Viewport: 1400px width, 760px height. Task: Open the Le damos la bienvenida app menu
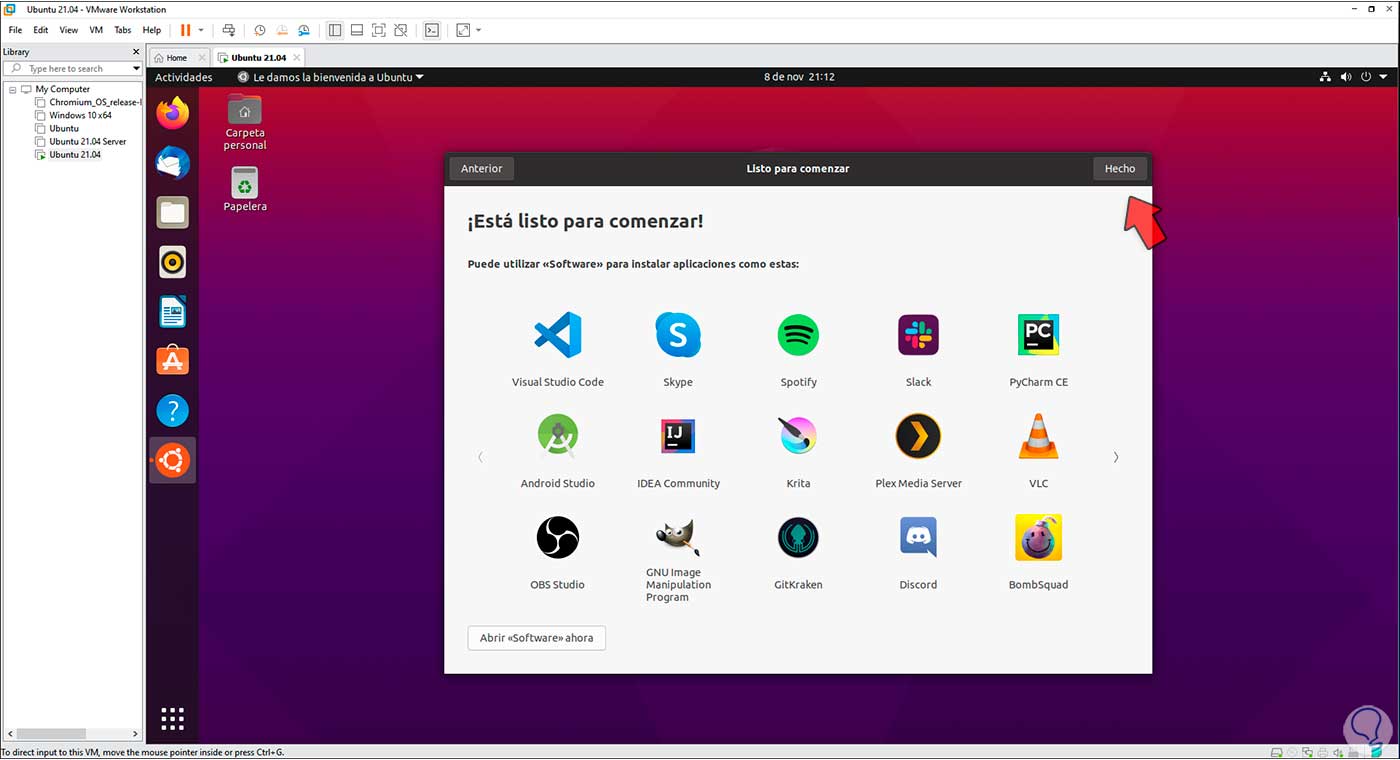331,77
